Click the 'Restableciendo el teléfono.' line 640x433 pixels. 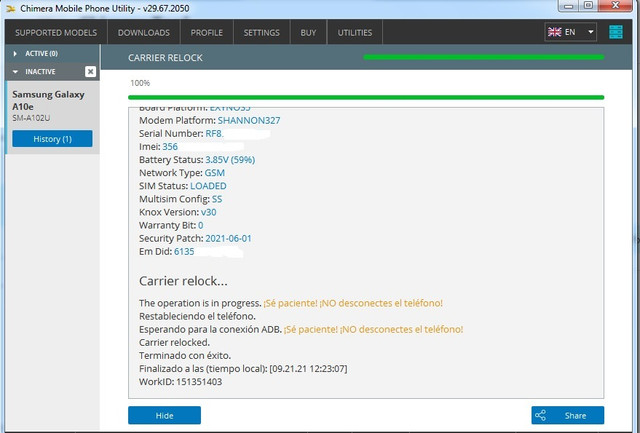(x=198, y=316)
